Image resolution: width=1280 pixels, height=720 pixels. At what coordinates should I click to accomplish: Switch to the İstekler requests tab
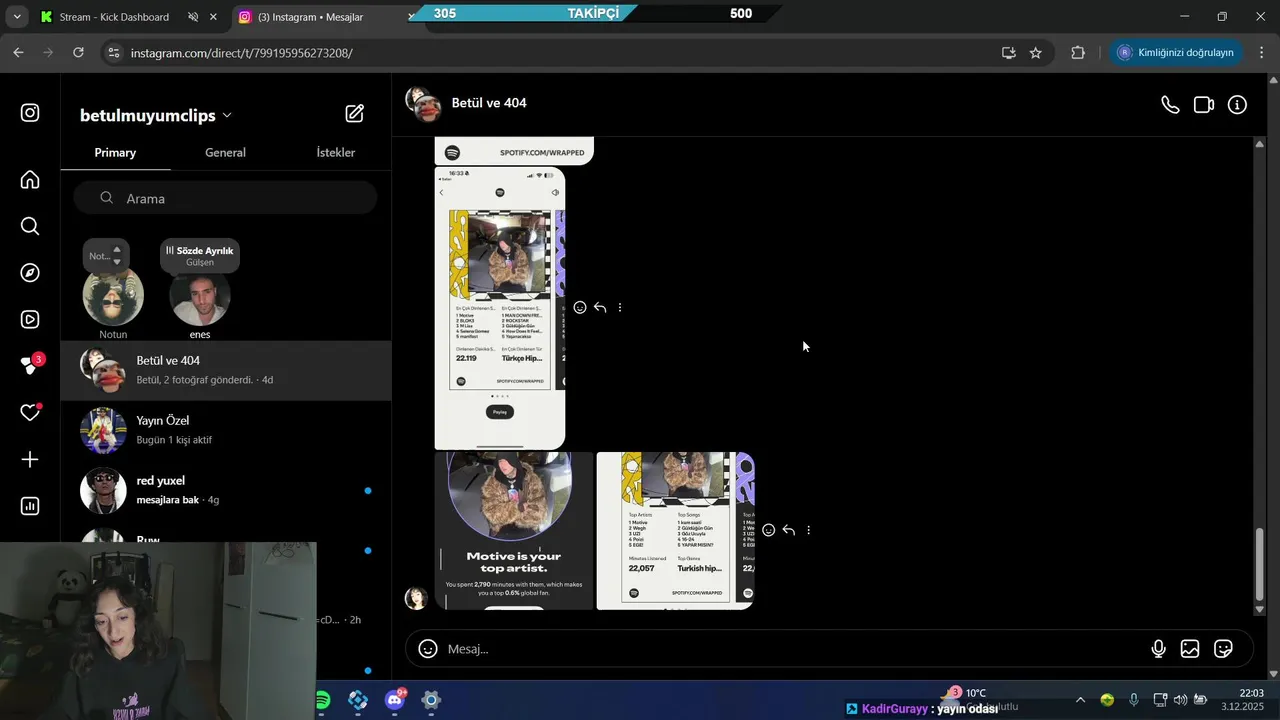(x=336, y=153)
